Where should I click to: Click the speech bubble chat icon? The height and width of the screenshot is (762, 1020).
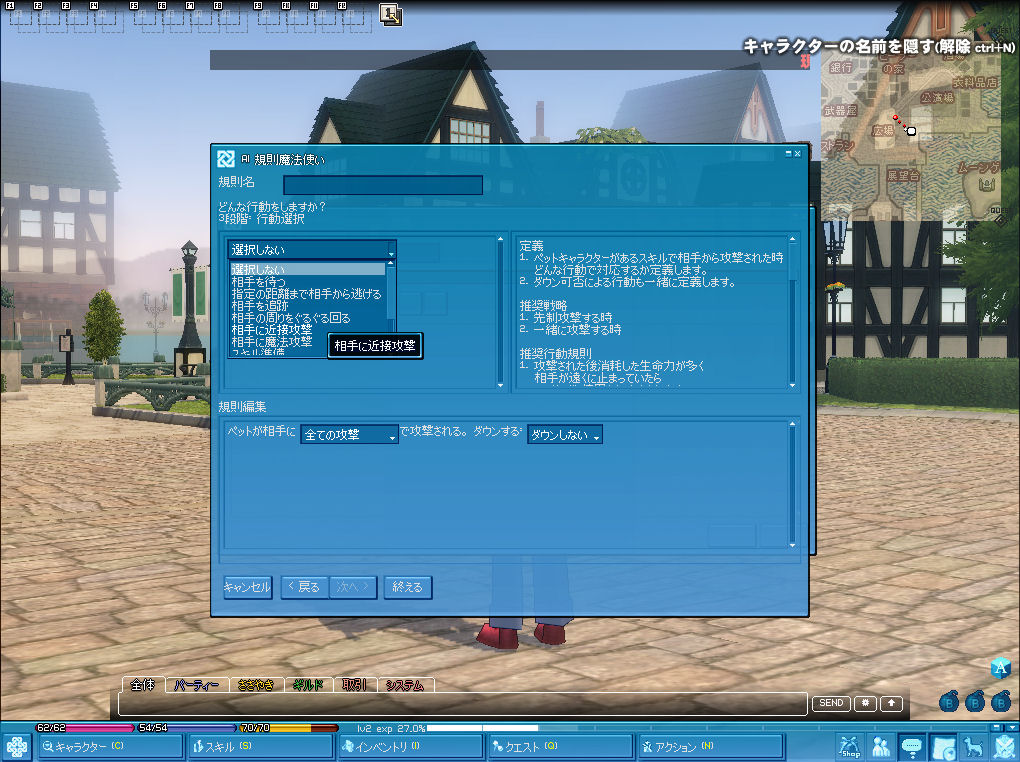[912, 746]
